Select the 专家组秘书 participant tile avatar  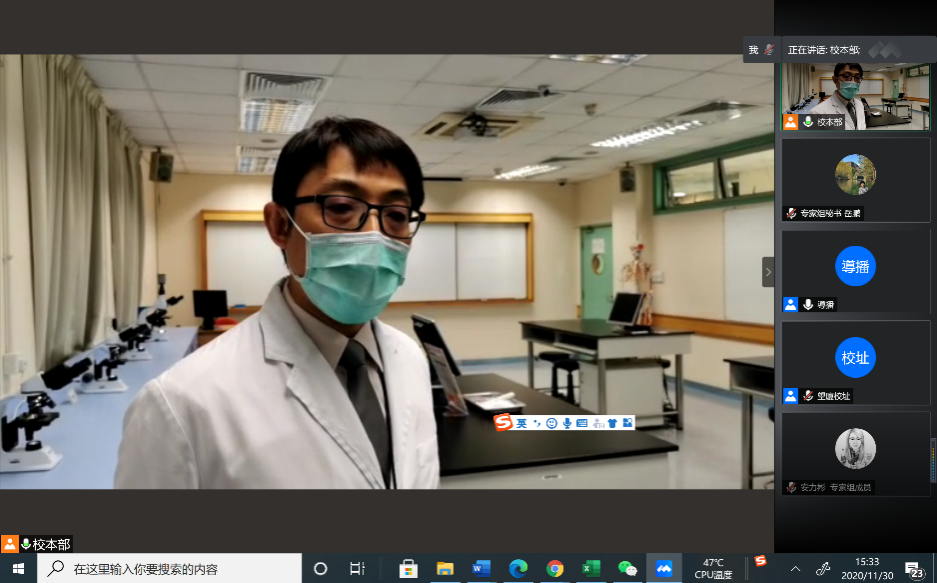point(855,174)
